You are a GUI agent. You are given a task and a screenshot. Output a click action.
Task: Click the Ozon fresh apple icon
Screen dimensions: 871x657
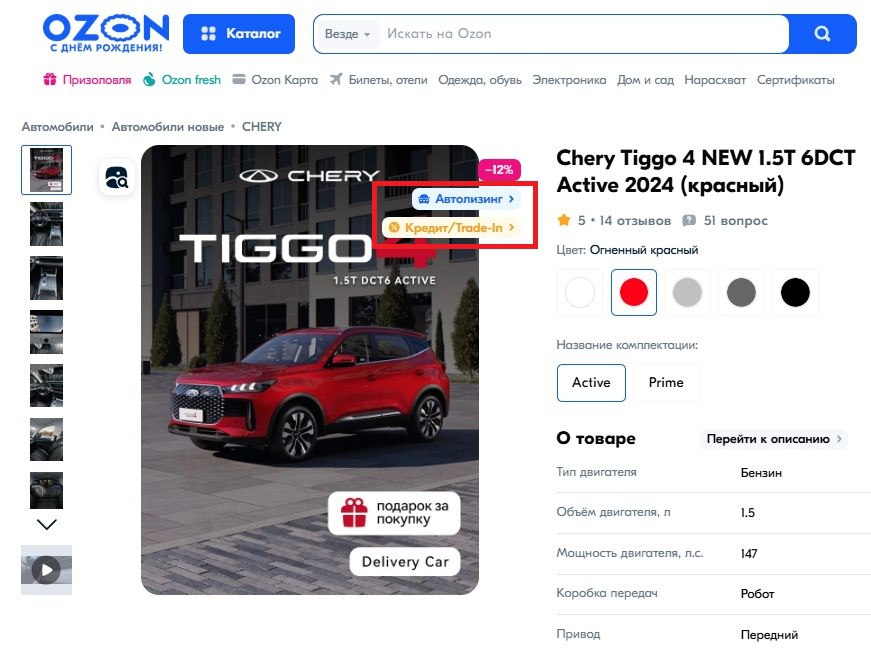149,80
